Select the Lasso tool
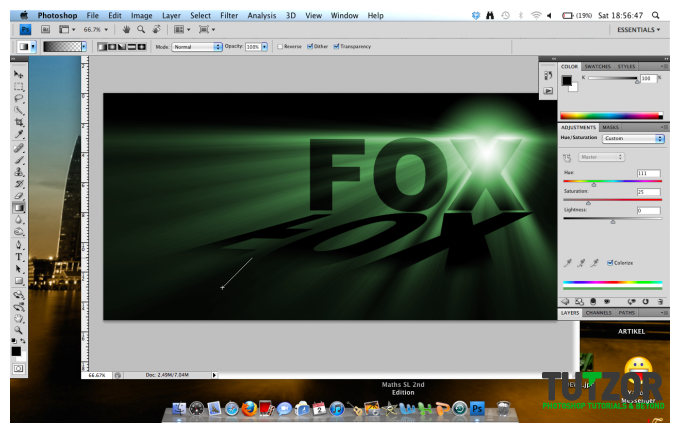The width and height of the screenshot is (680, 433). pos(19,98)
